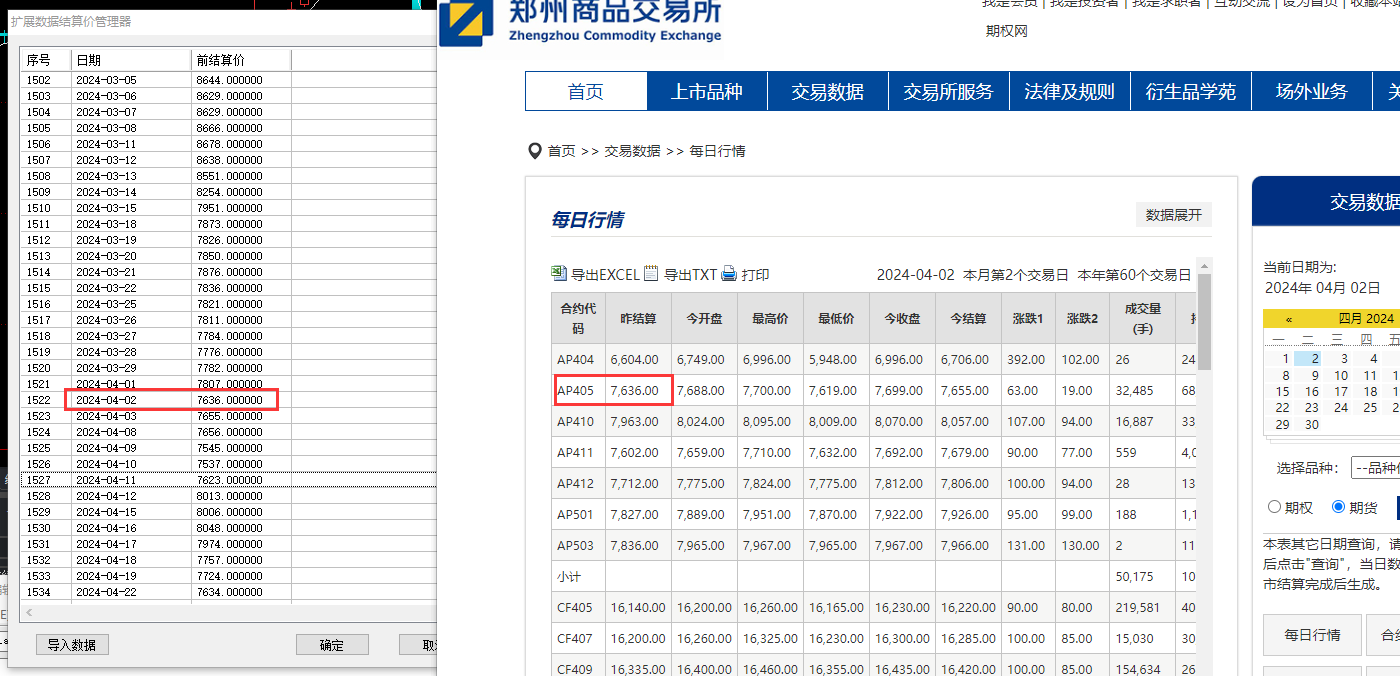Click 每日行情 in the breadcrumb
Viewport: 1400px width, 676px height.
click(717, 151)
